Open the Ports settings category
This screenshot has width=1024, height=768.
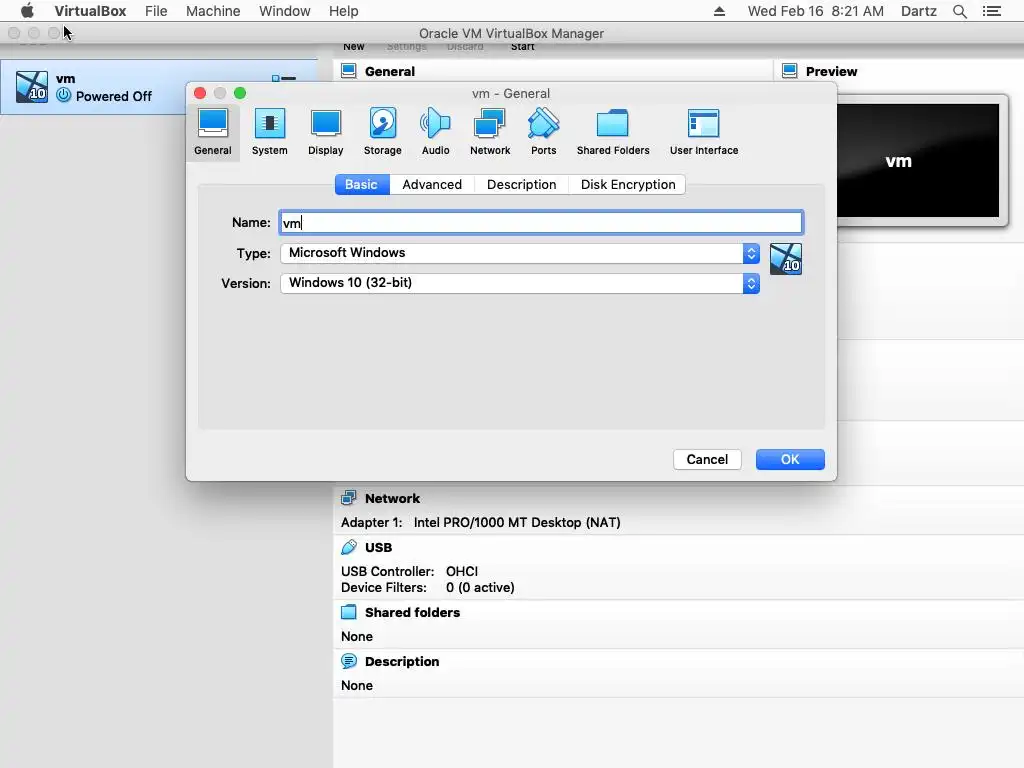(543, 131)
